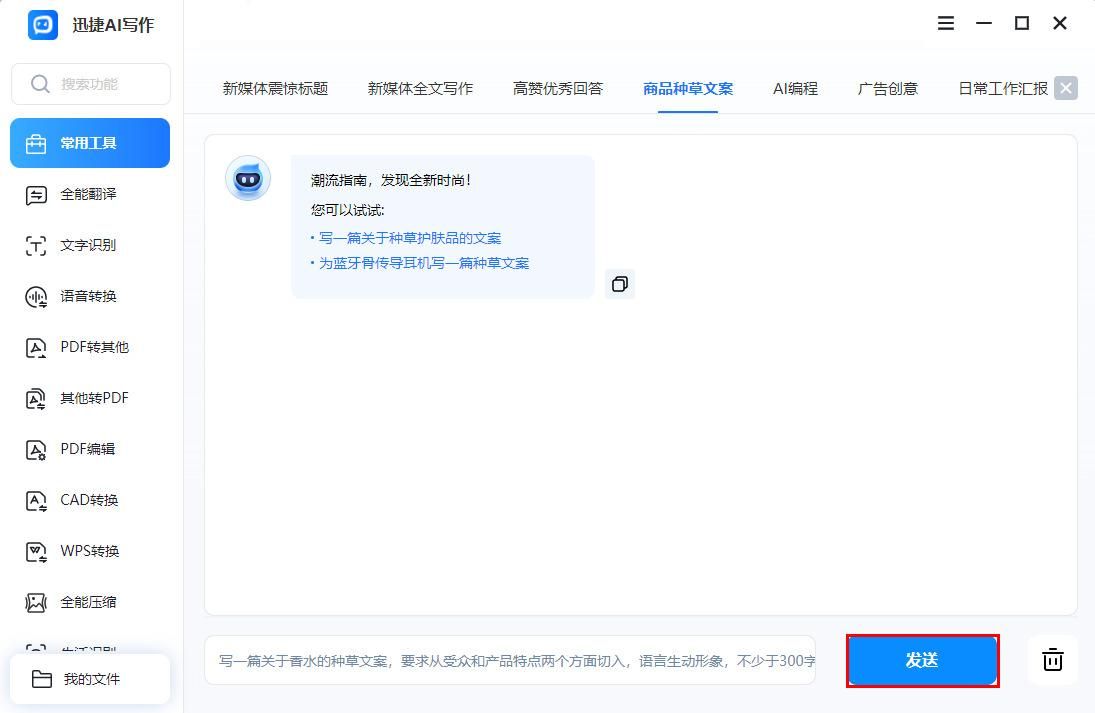This screenshot has height=713, width=1095.
Task: Click the 迅捷AI写作 app logo
Action: 43,24
